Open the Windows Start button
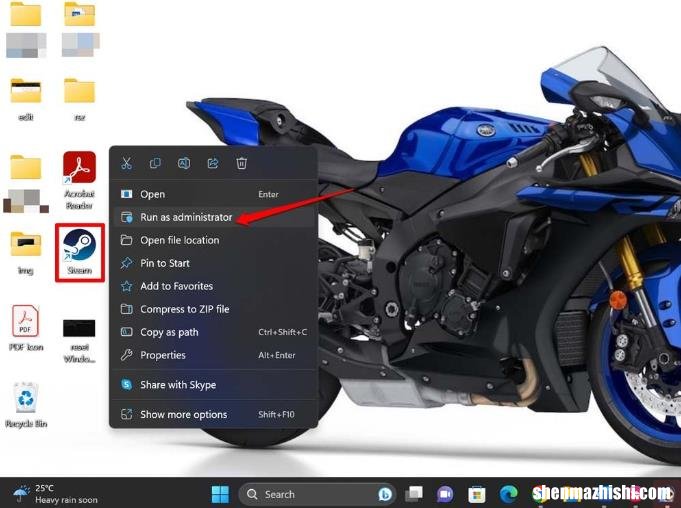The height and width of the screenshot is (508, 681). (220, 494)
